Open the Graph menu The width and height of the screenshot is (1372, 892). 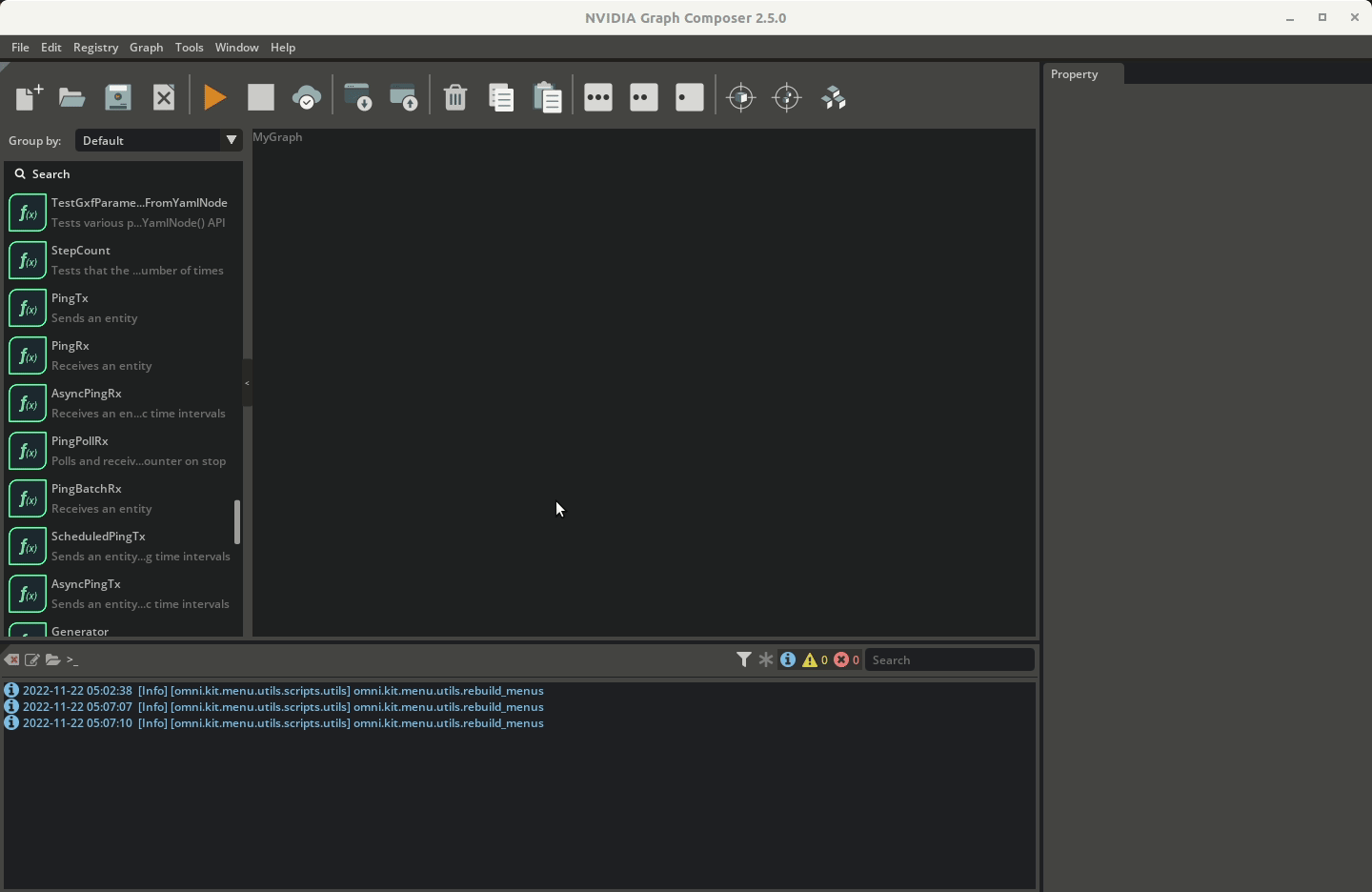(x=147, y=48)
